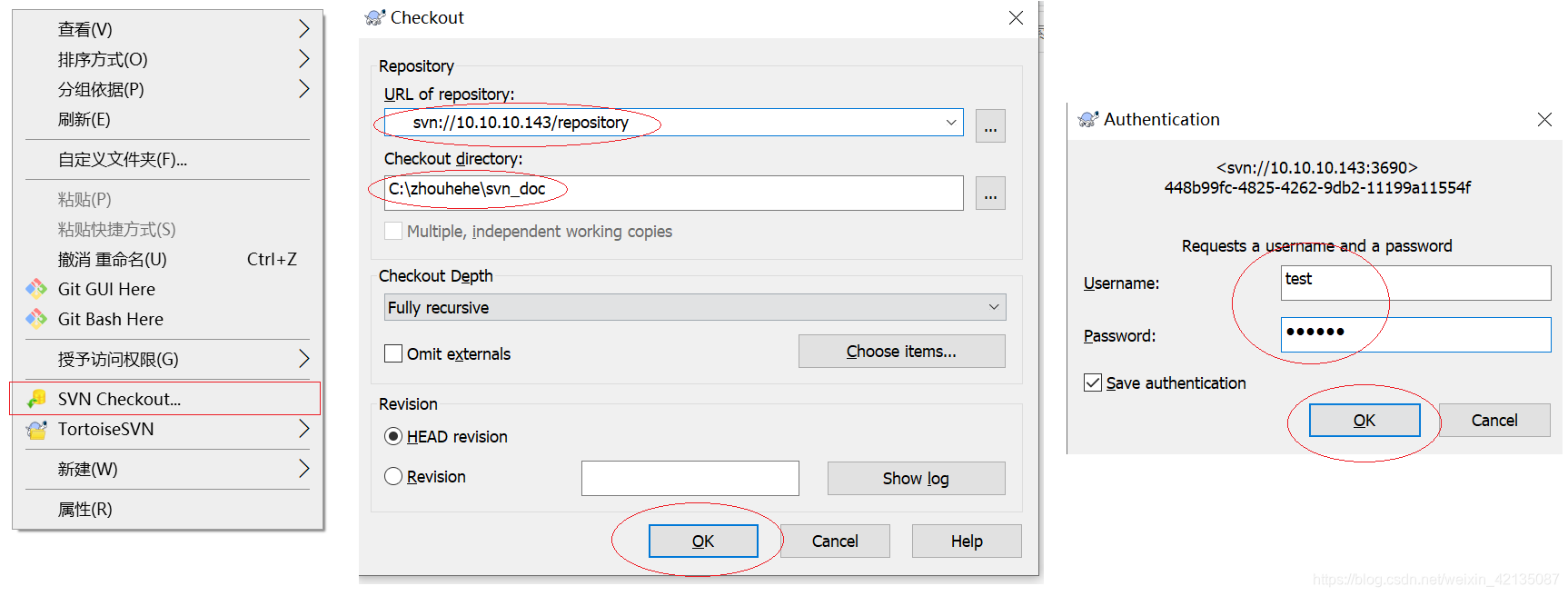Image resolution: width=1568 pixels, height=596 pixels.
Task: Click the Username field containing test
Action: pos(1415,283)
